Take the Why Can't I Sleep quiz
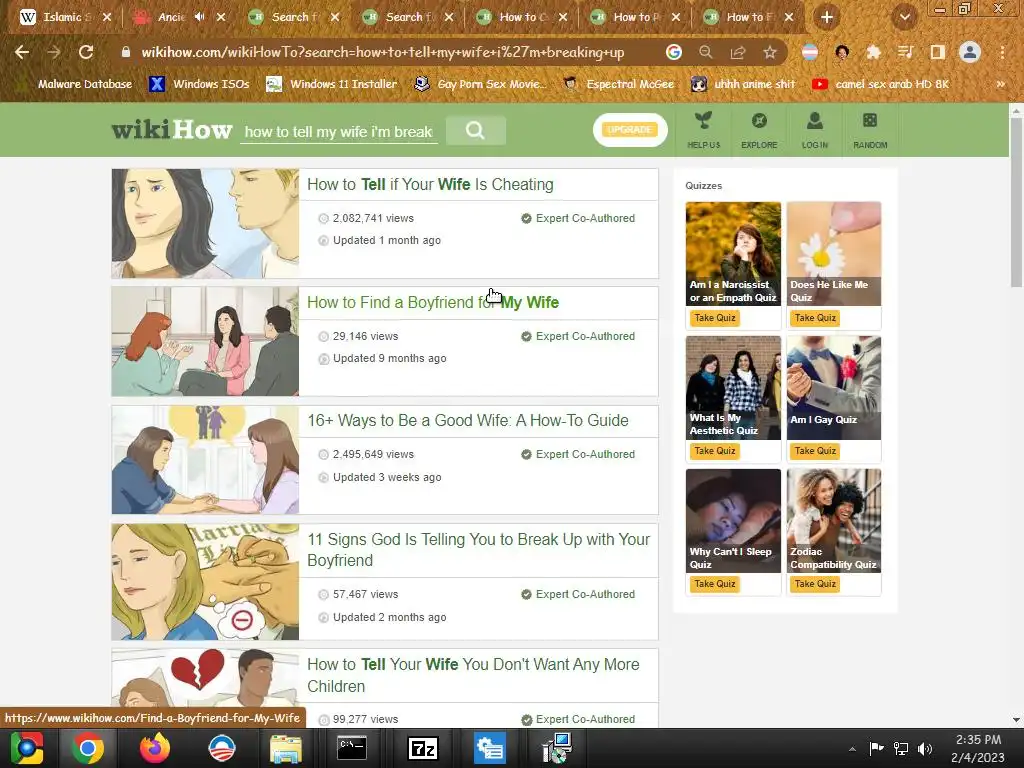 pyautogui.click(x=714, y=584)
